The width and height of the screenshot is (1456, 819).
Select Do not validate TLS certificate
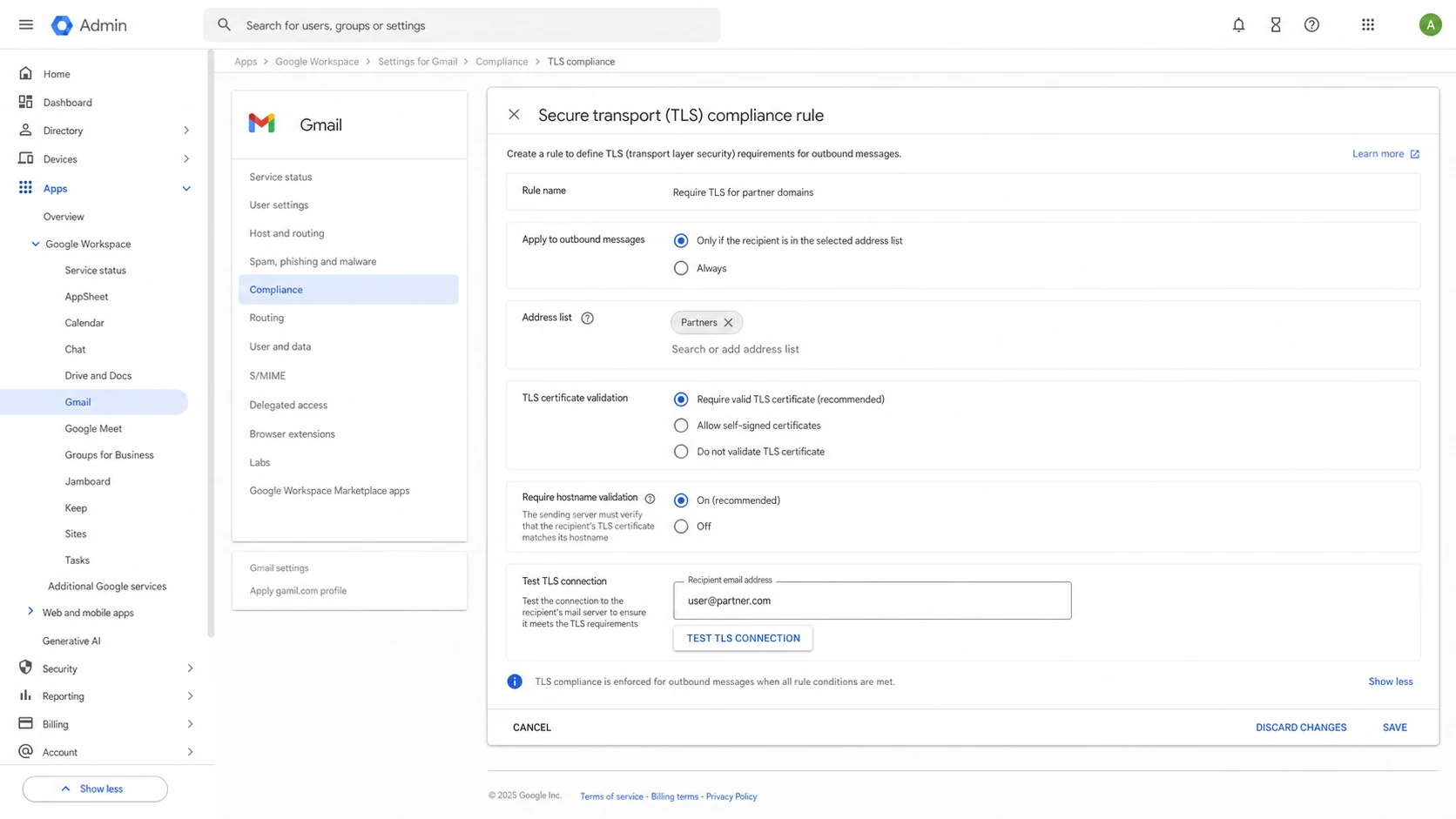point(681,452)
